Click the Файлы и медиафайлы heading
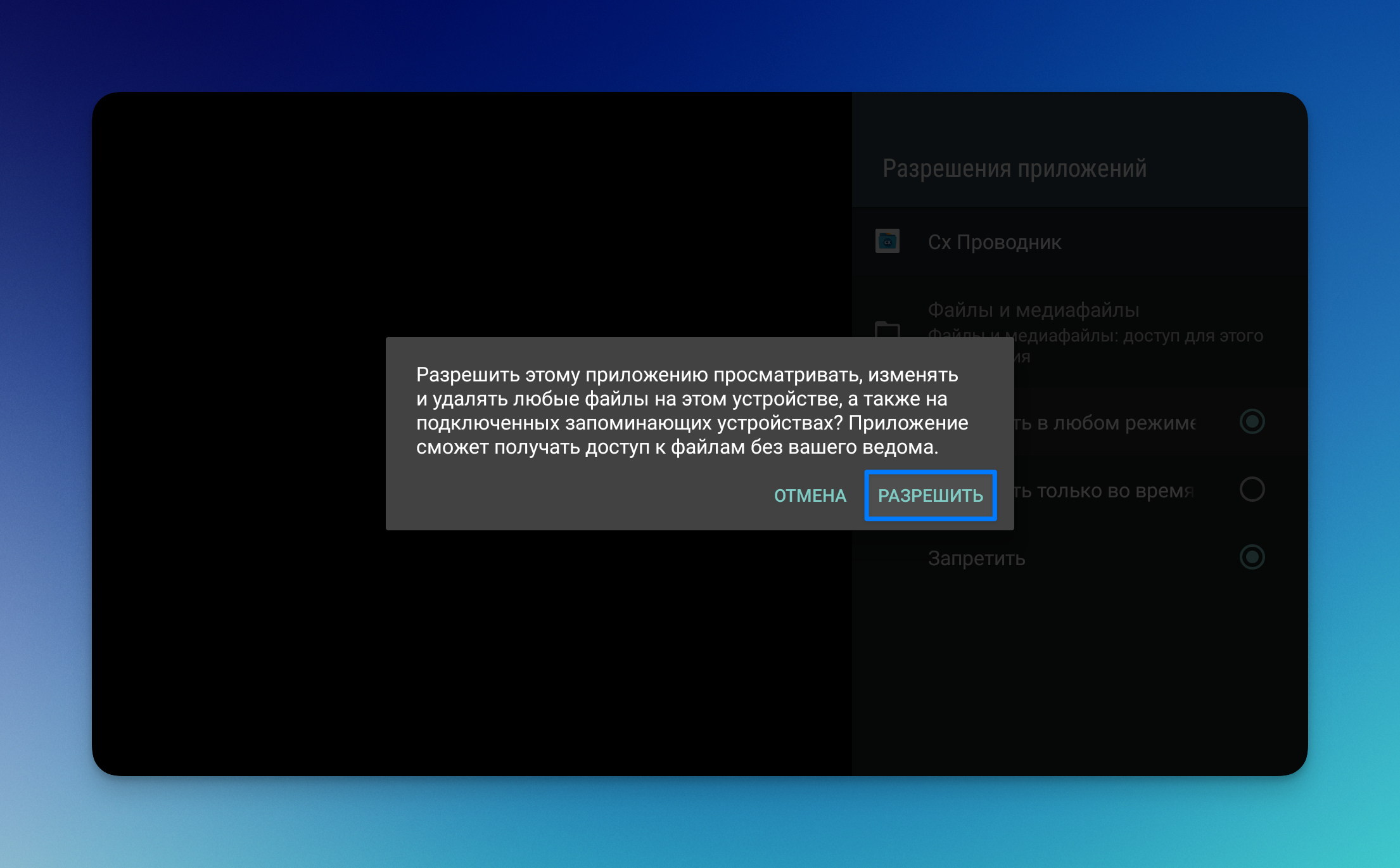 pos(1033,310)
